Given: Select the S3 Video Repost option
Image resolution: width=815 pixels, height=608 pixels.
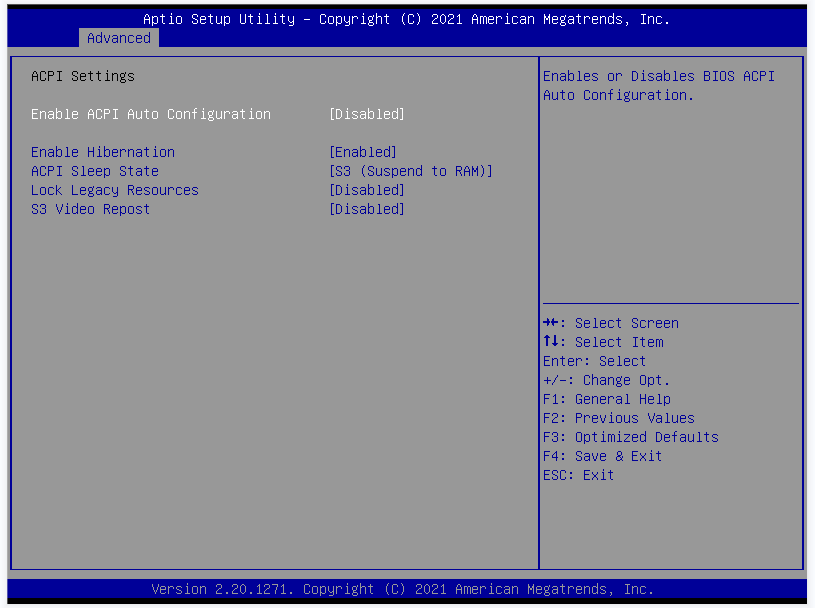Looking at the screenshot, I should (x=90, y=209).
